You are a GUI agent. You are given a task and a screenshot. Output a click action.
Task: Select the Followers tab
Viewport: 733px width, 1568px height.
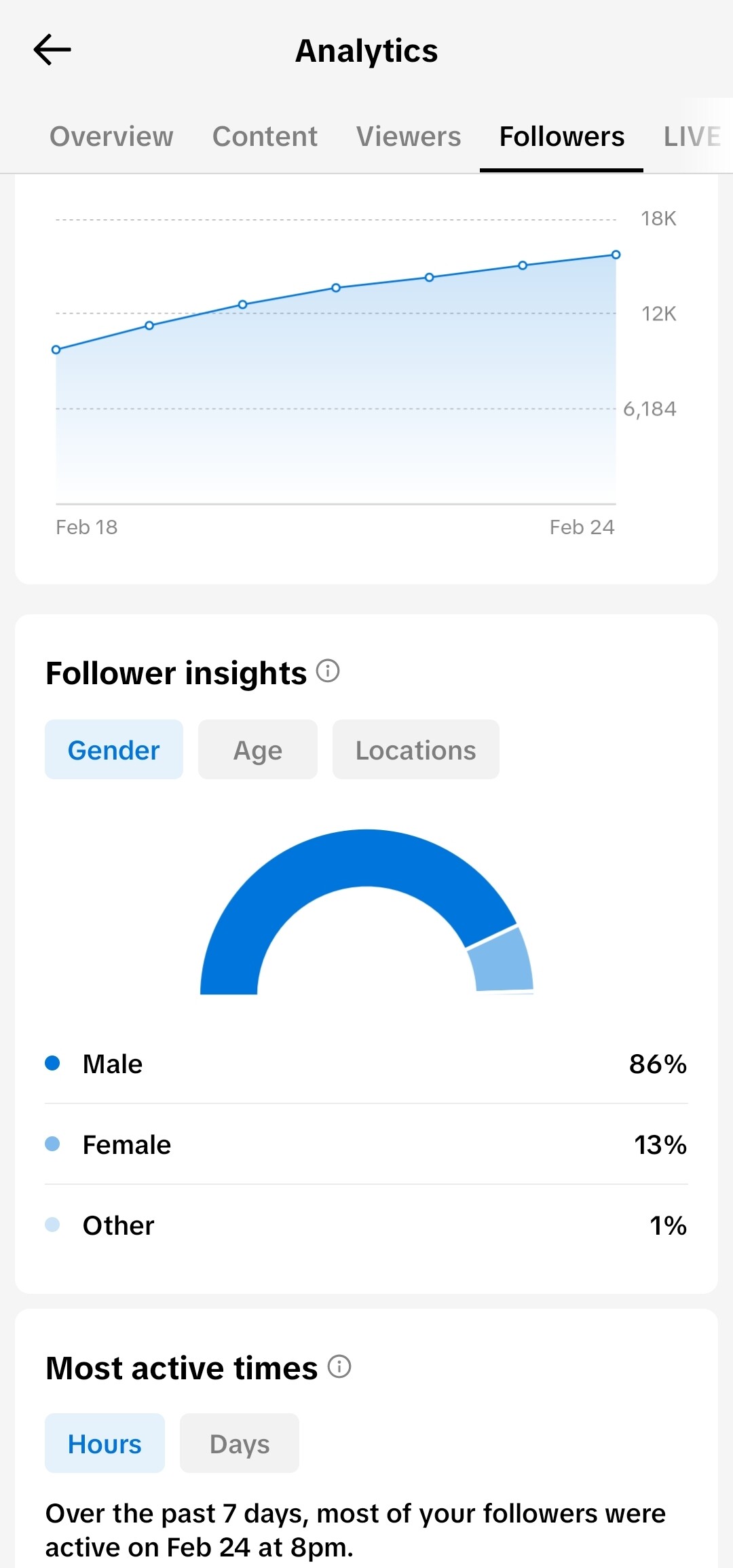point(562,136)
